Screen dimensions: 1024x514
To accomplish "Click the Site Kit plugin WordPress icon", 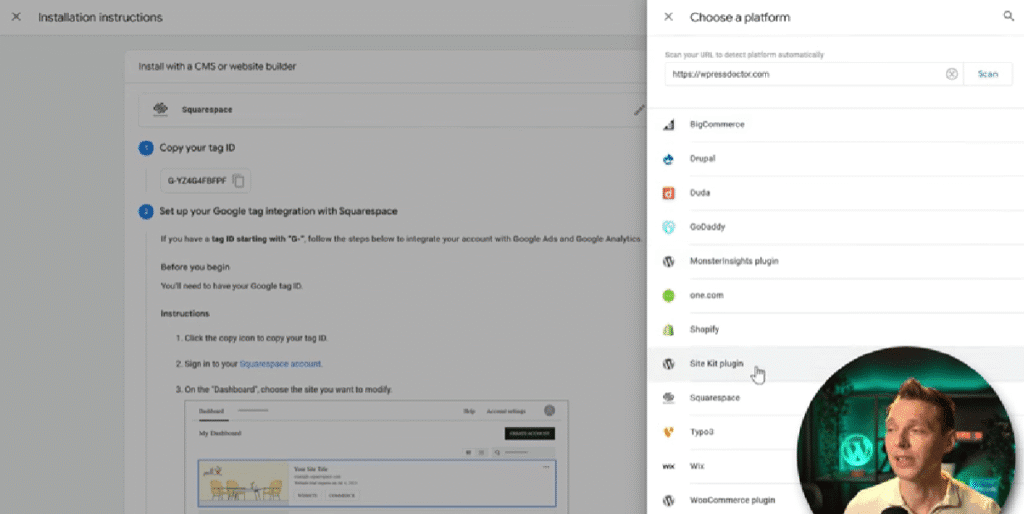I will coord(668,364).
